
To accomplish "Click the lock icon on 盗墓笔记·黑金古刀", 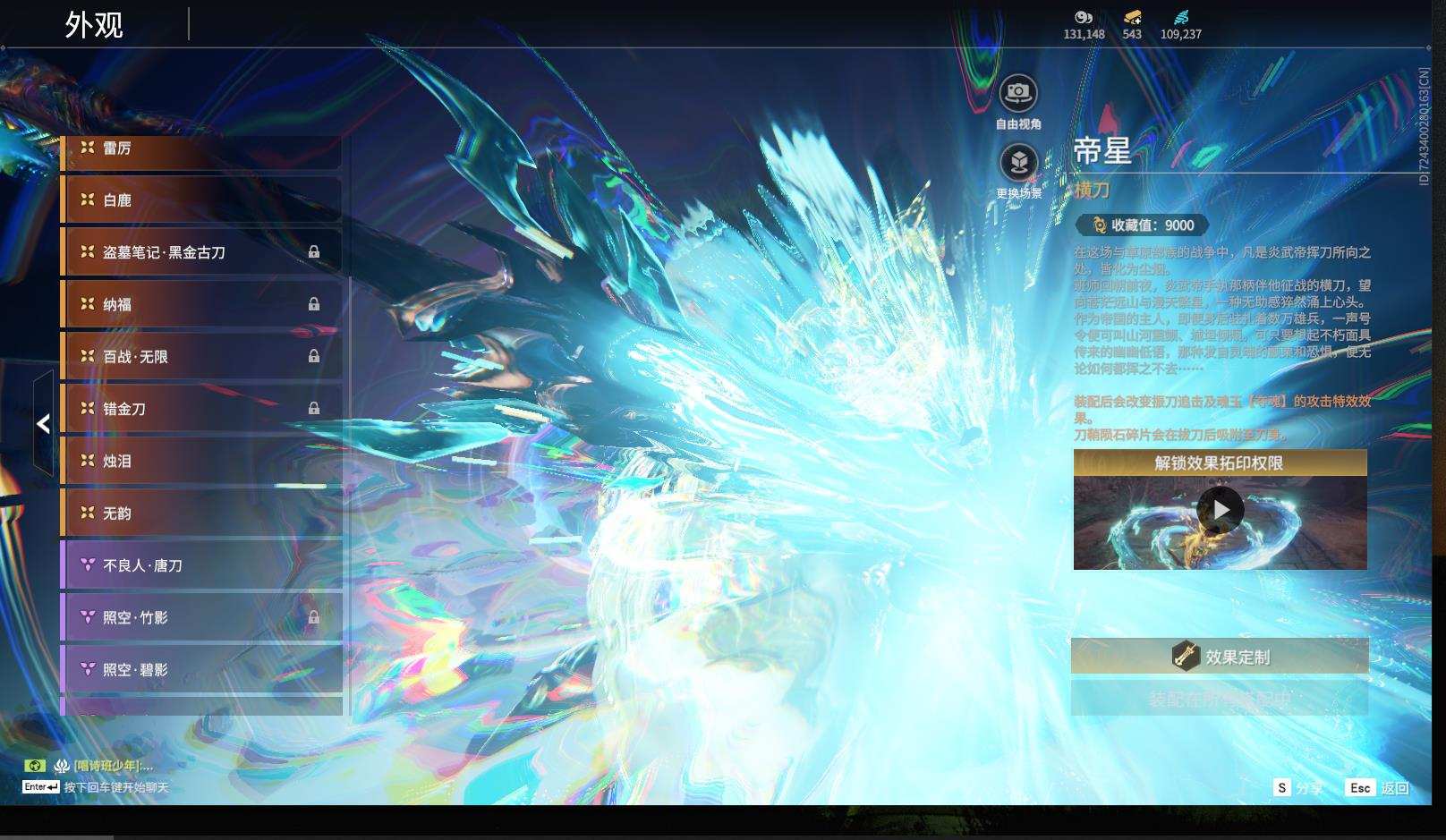I will click(x=314, y=252).
